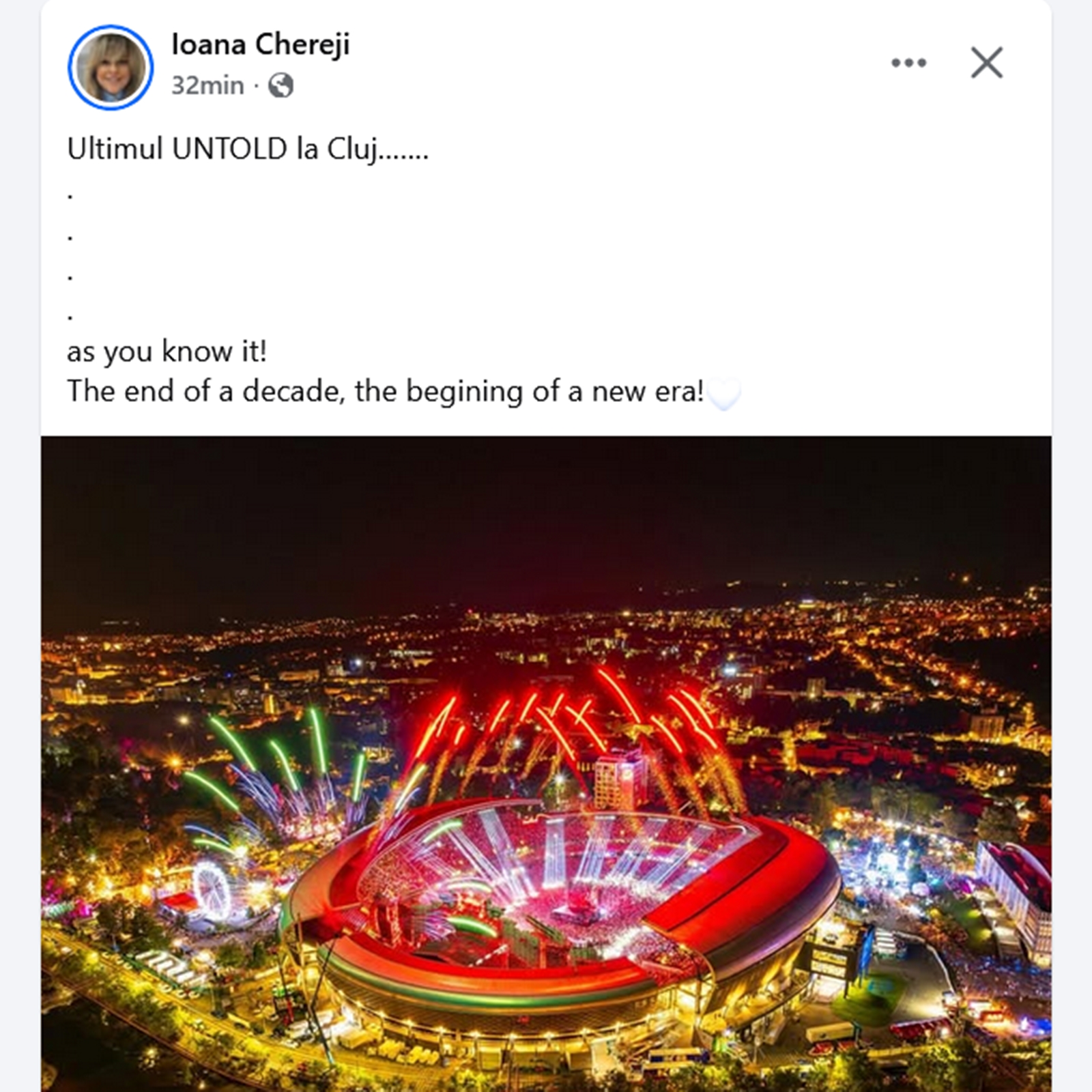Viewport: 1092px width, 1092px height.
Task: Click the white heart emoji
Action: pyautogui.click(x=724, y=394)
